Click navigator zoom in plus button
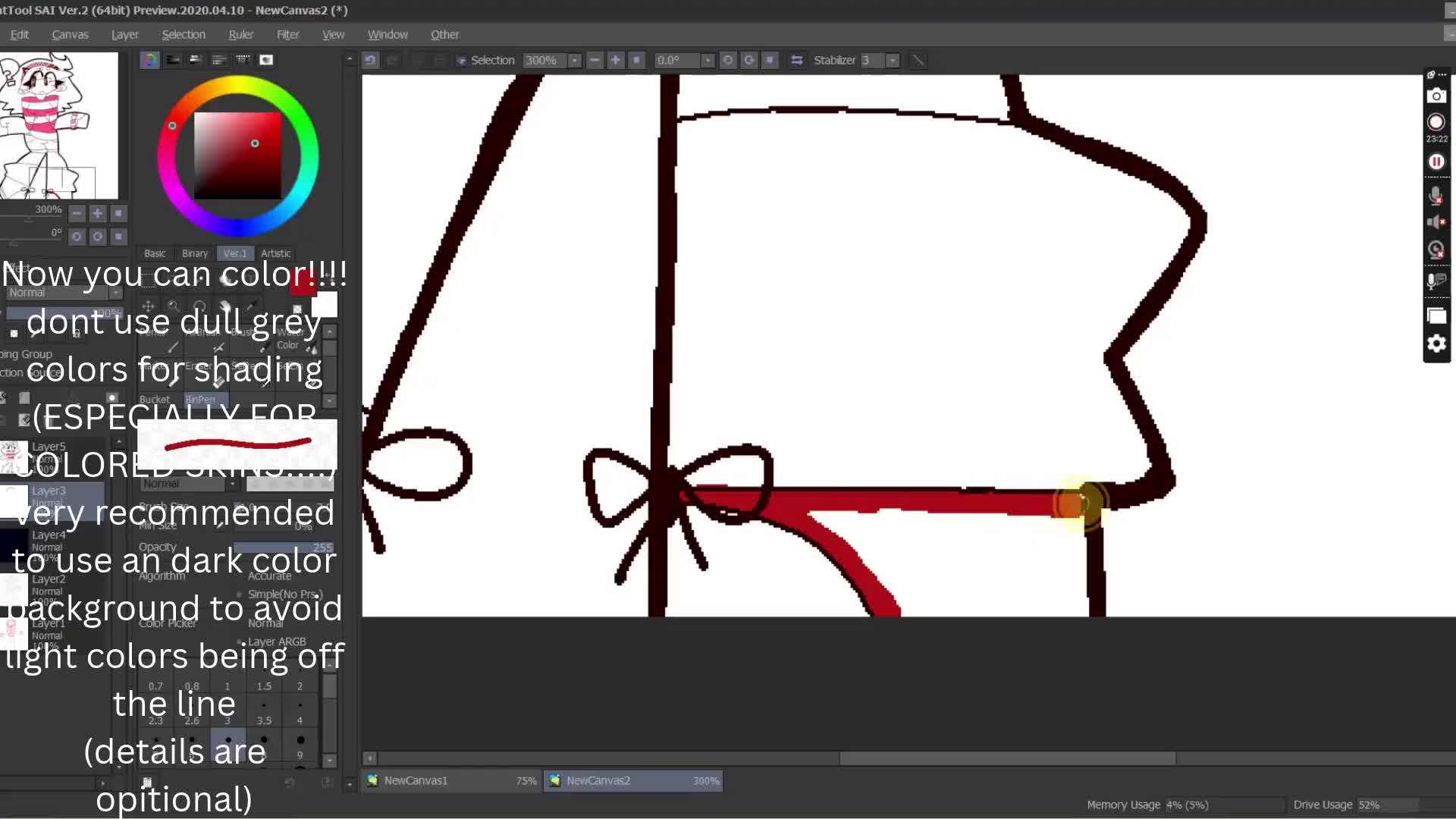The width and height of the screenshot is (1456, 819). pos(97,214)
